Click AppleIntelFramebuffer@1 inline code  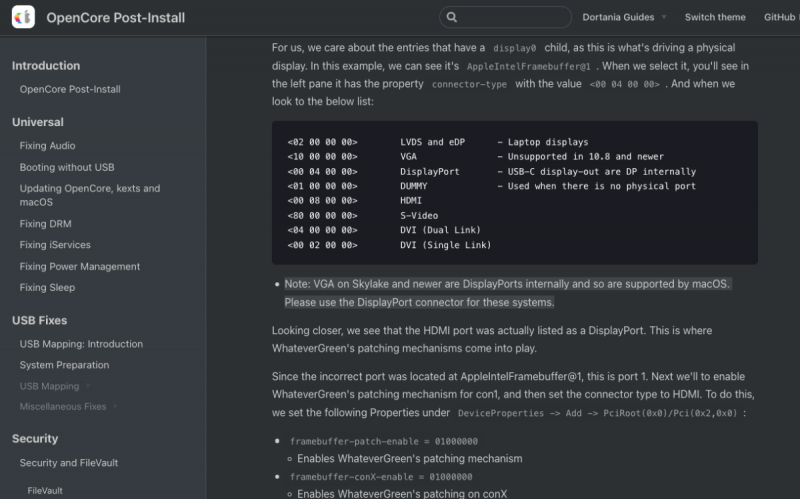[529, 66]
